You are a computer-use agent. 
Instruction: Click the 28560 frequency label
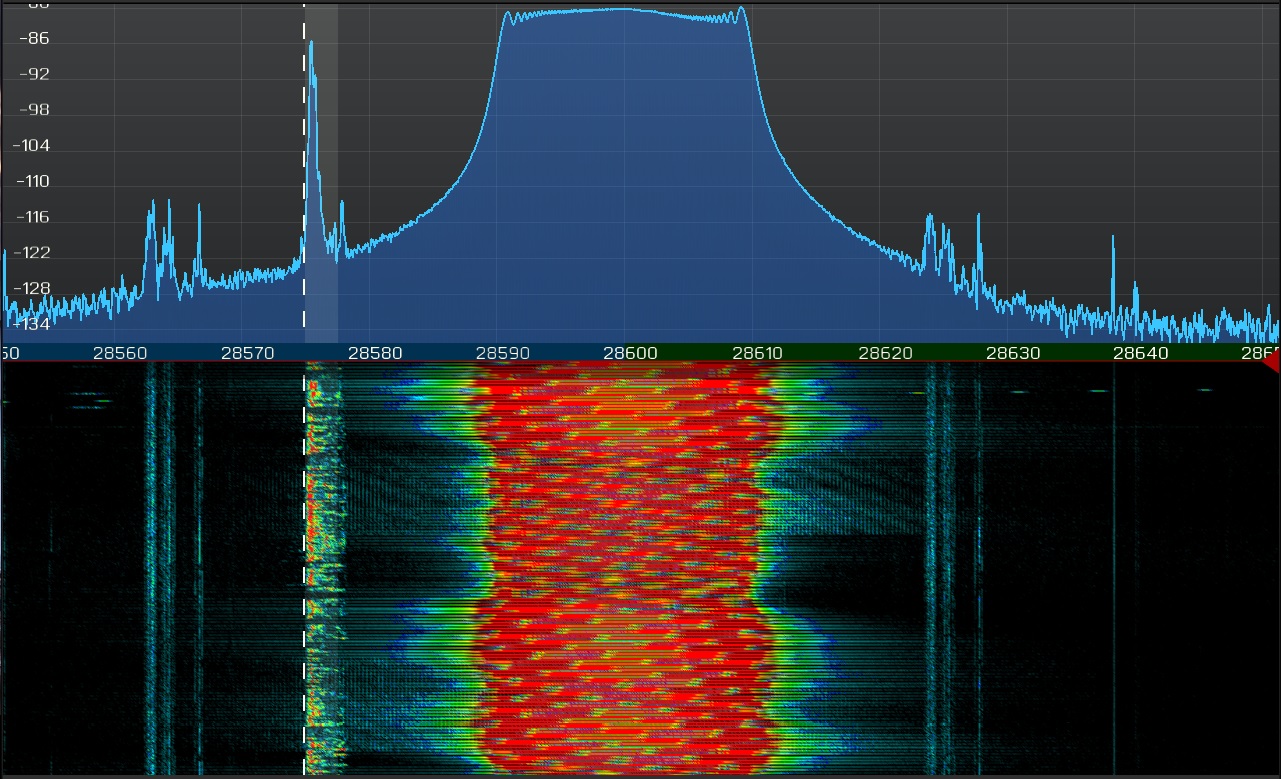[115, 353]
